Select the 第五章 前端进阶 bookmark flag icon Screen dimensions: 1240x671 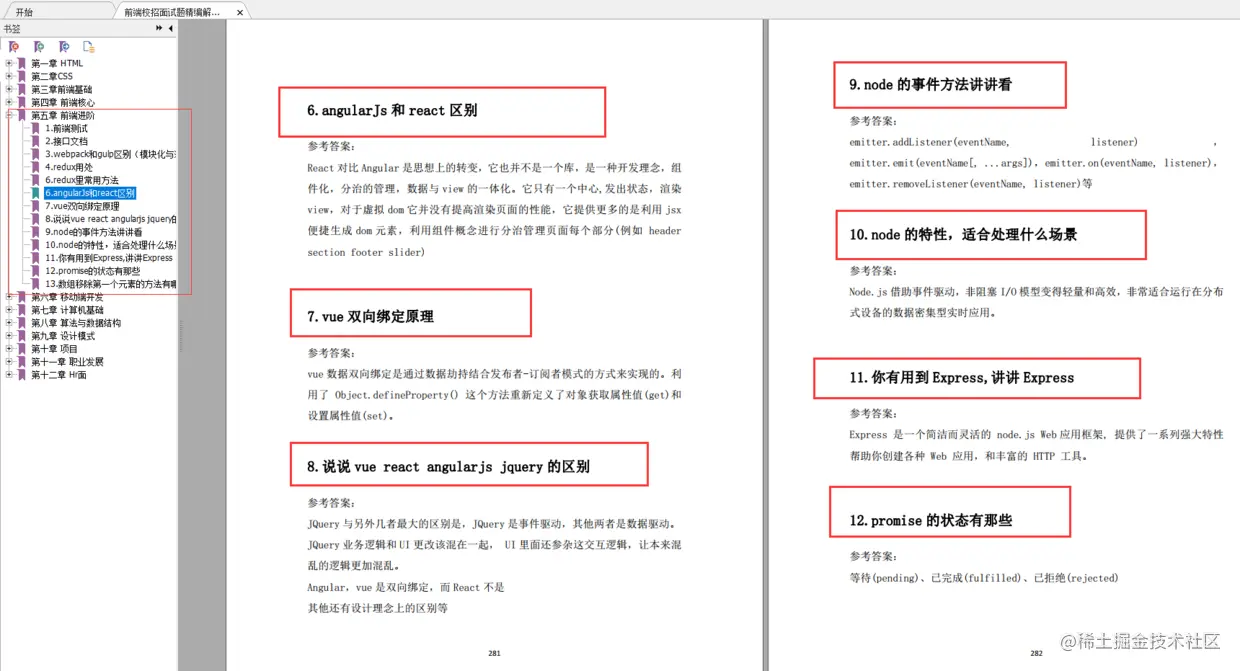[x=21, y=116]
